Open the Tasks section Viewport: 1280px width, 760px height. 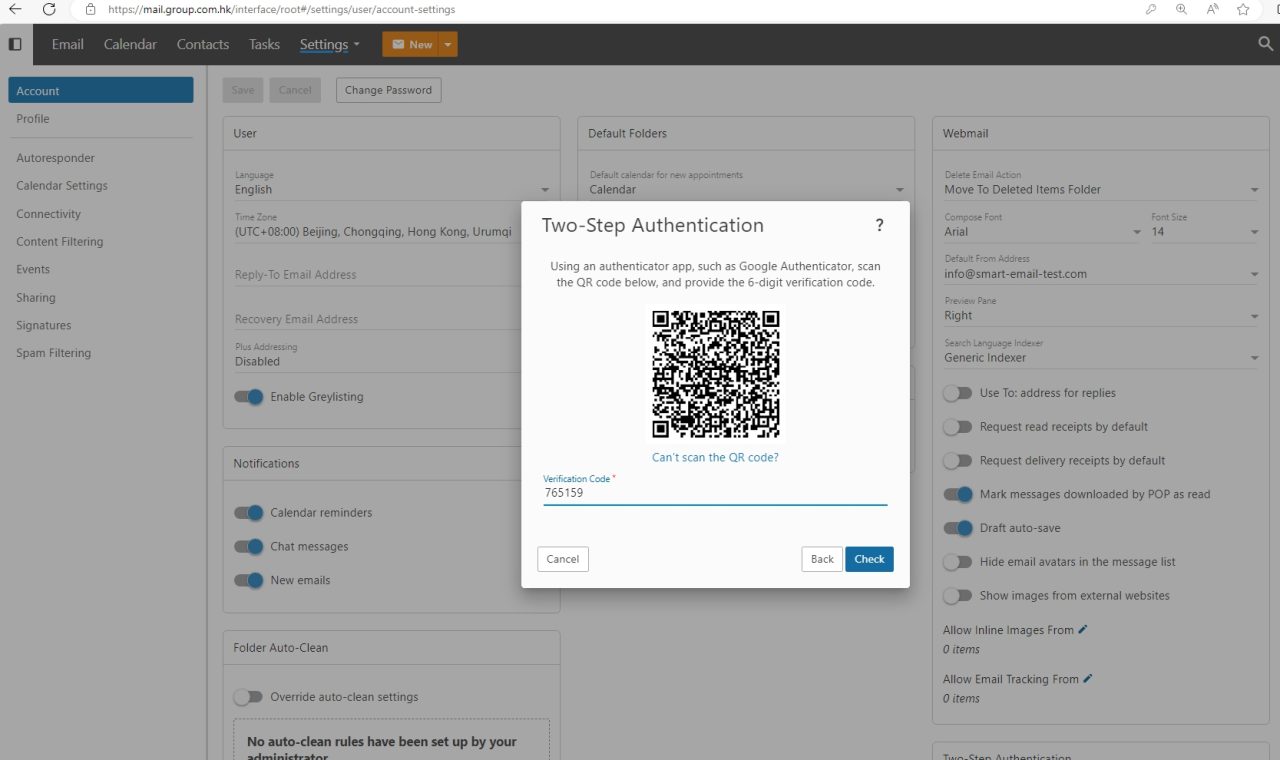(x=264, y=44)
